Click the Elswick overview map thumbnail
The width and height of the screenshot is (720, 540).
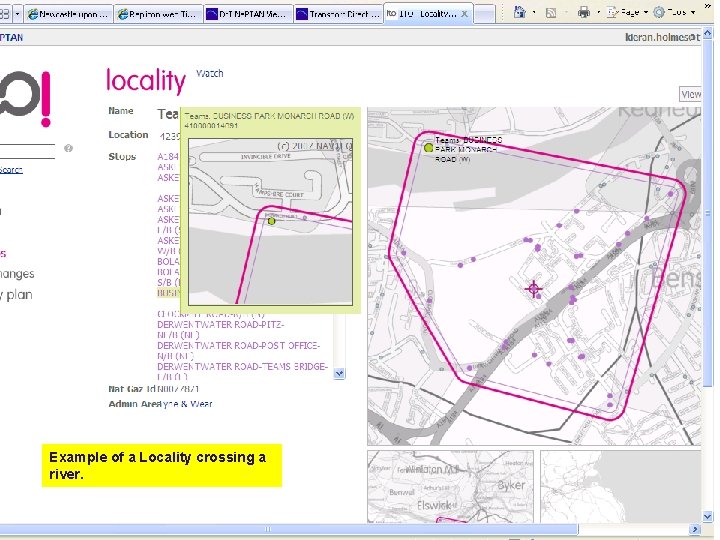[450, 486]
